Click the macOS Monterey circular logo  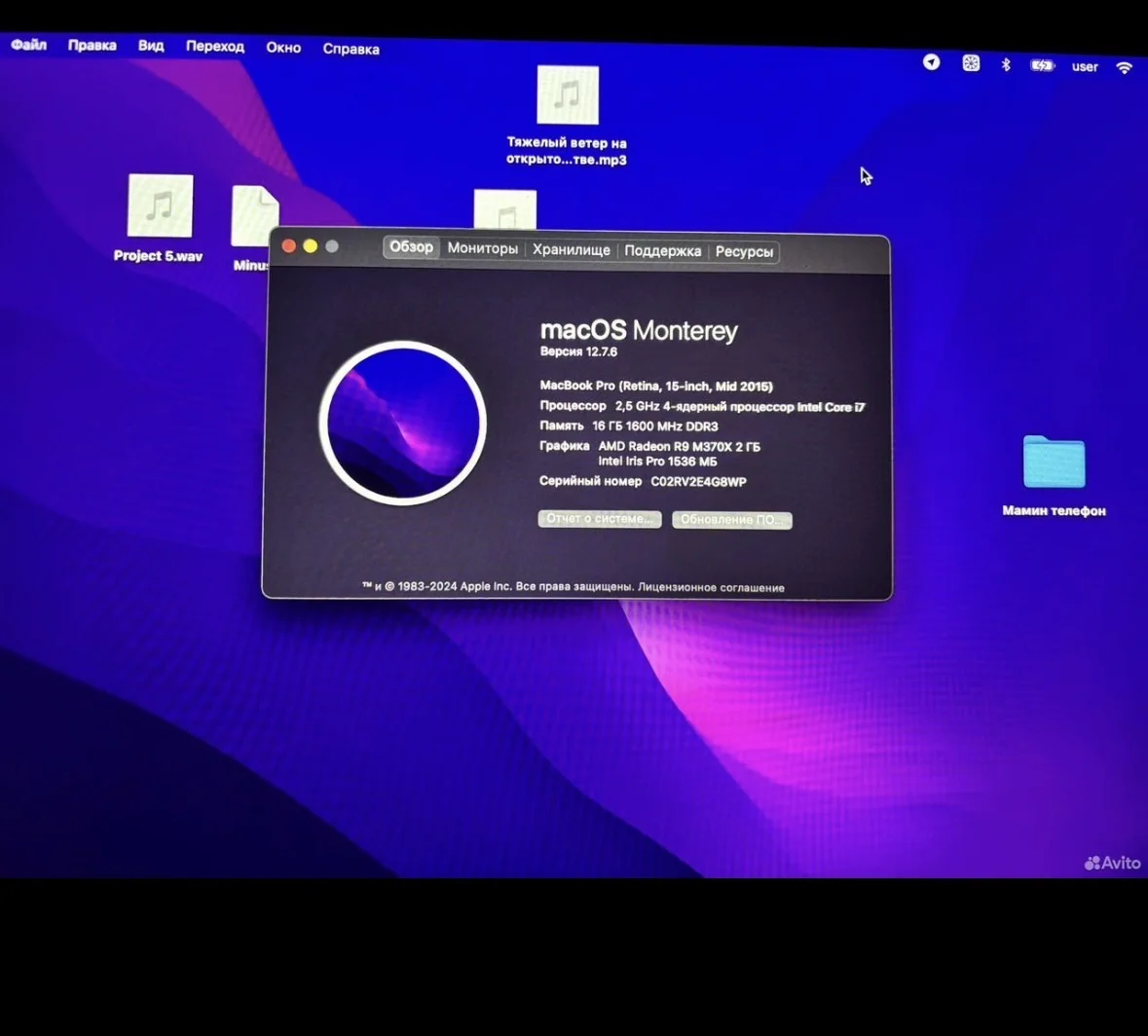(x=403, y=424)
